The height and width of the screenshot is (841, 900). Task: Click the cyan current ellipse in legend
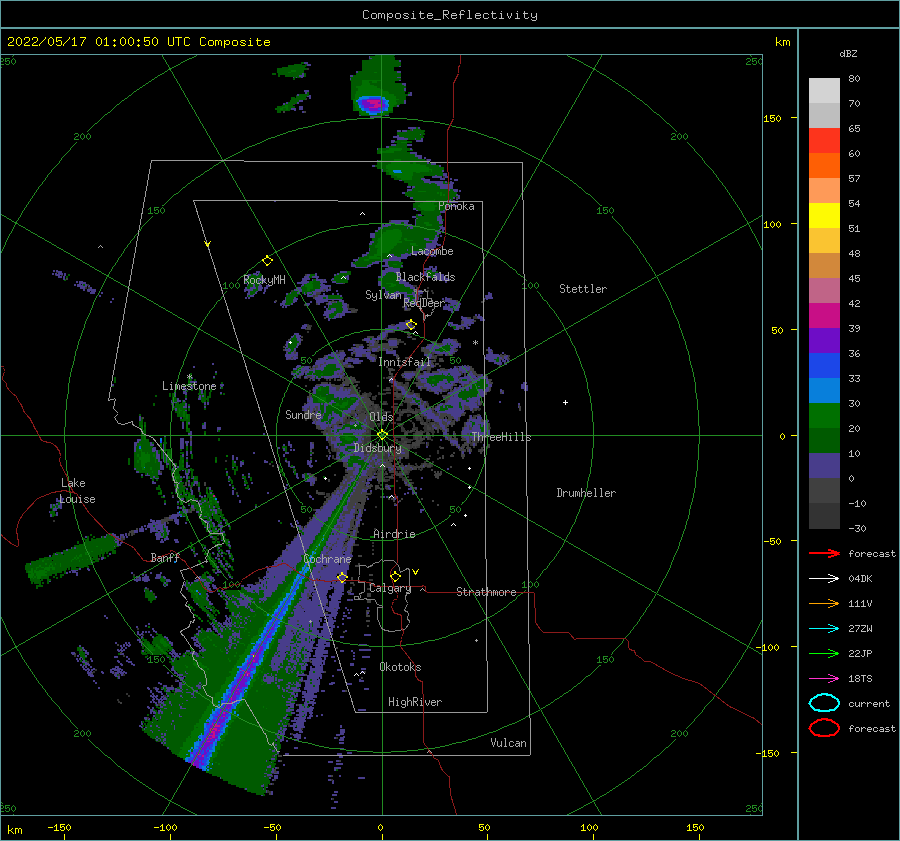[x=824, y=703]
